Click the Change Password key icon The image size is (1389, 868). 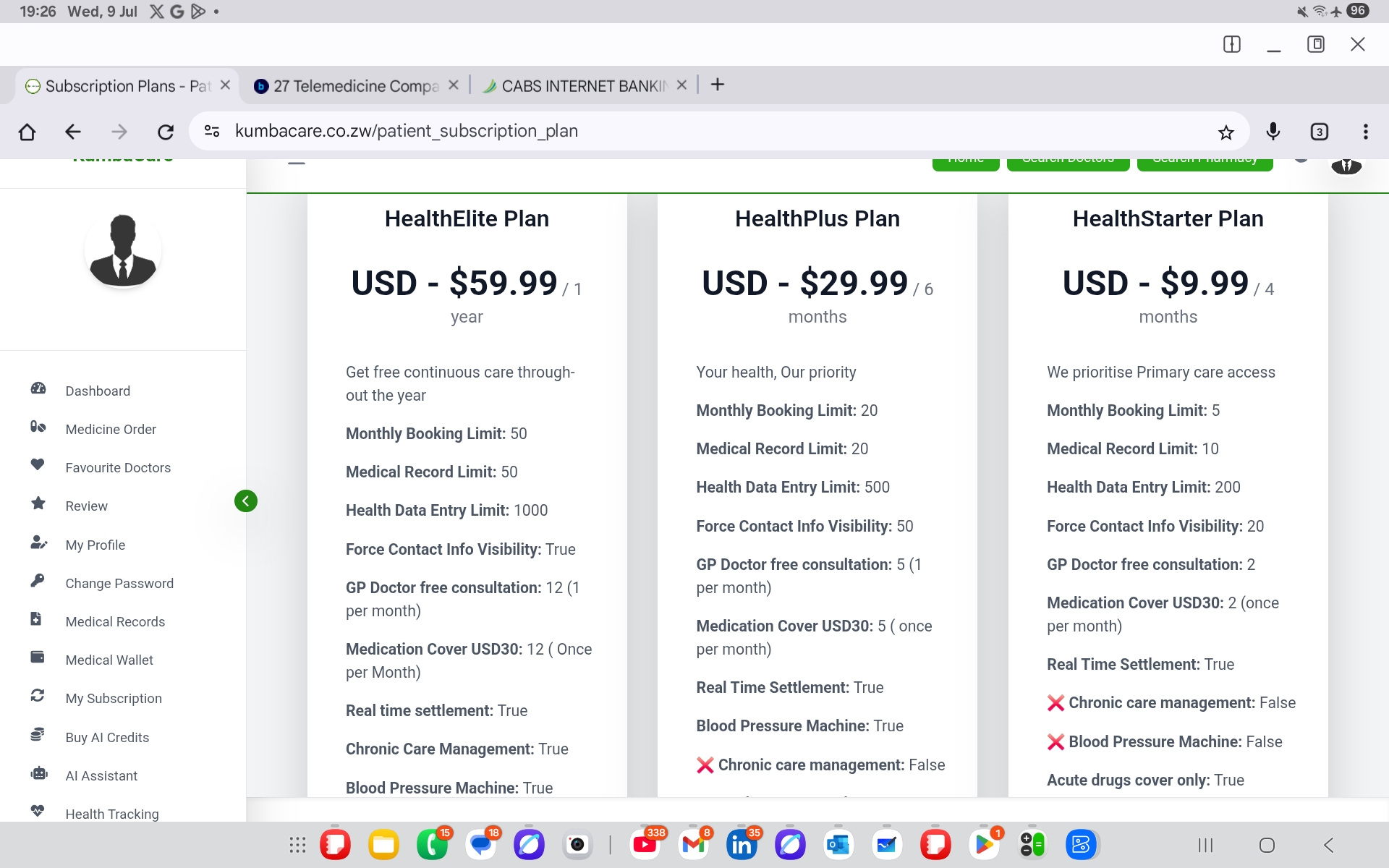click(38, 581)
